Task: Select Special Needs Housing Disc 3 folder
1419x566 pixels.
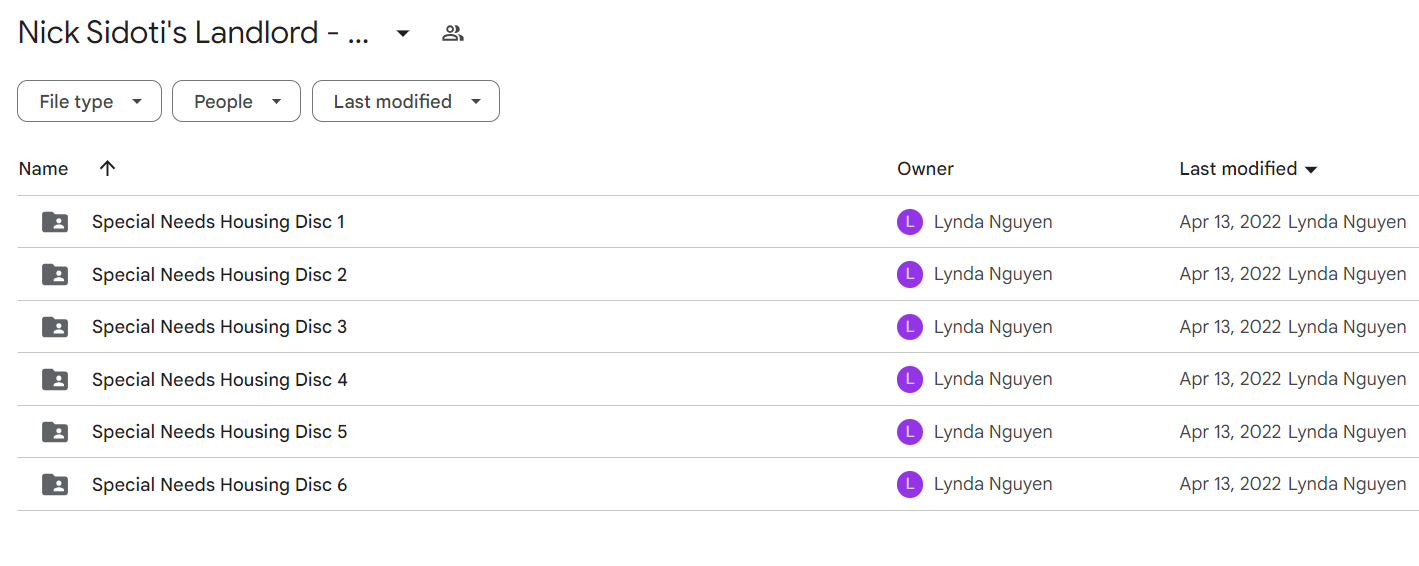Action: (717, 327)
